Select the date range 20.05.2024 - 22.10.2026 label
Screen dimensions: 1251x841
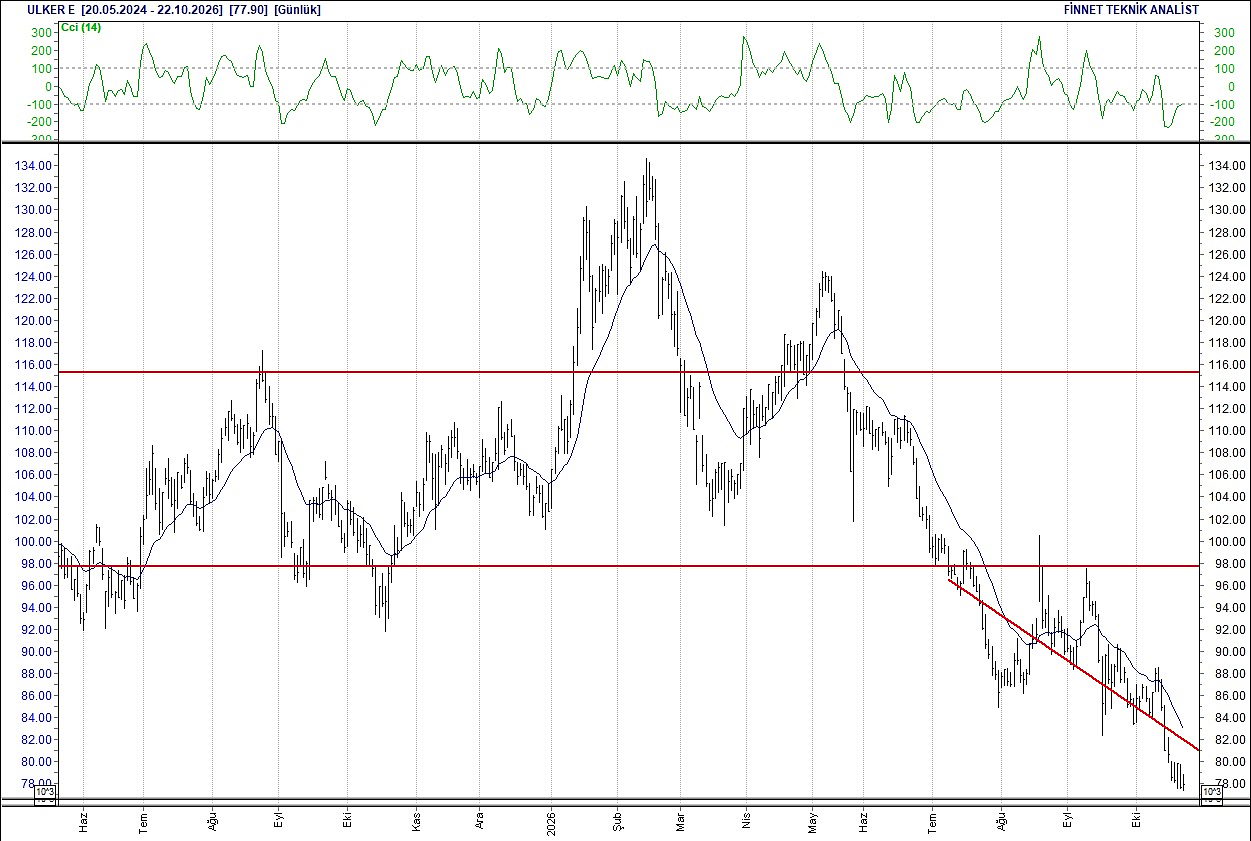click(151, 9)
